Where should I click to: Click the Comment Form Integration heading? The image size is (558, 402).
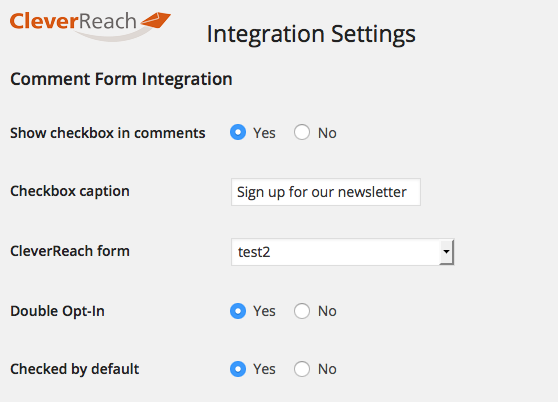pos(121,80)
